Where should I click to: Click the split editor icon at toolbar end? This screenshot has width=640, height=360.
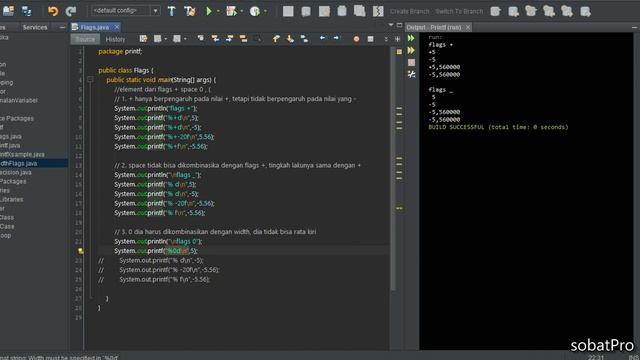point(398,39)
